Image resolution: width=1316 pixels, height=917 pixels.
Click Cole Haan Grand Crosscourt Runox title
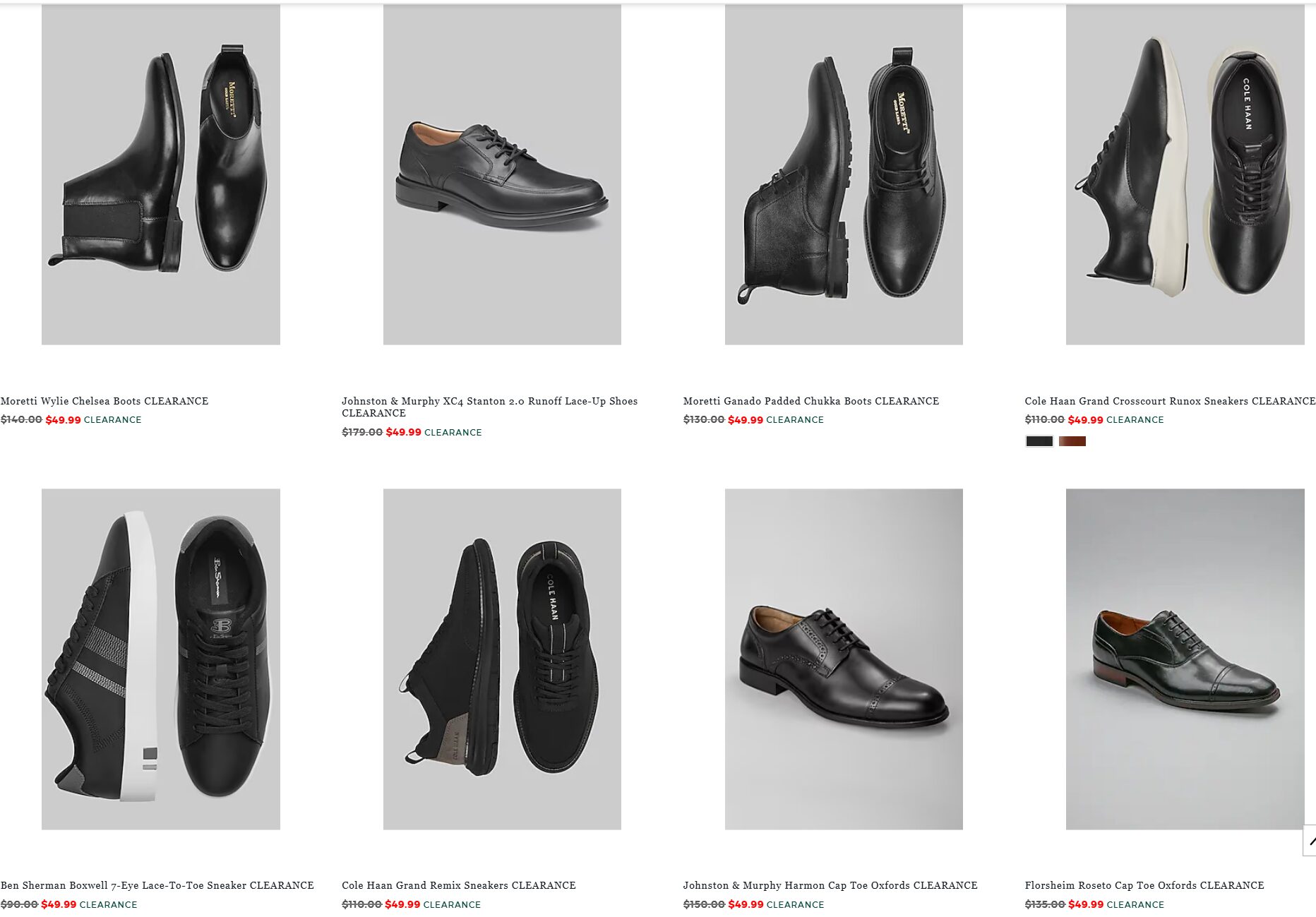click(1169, 401)
